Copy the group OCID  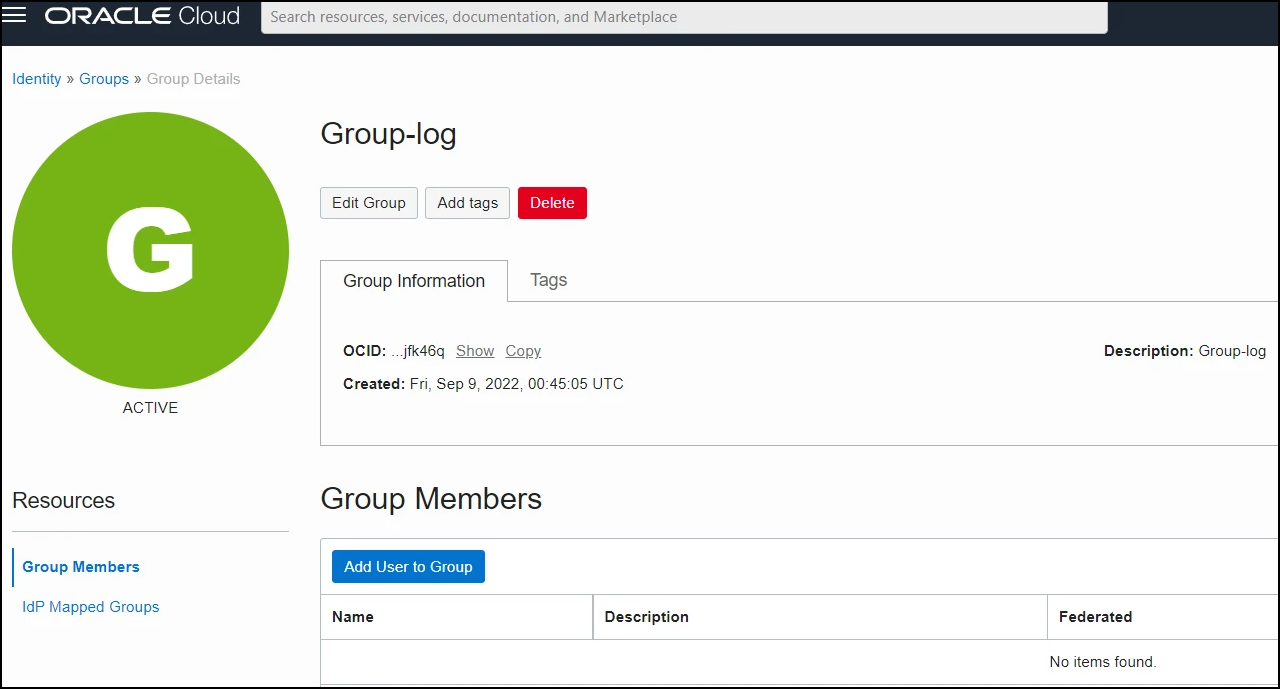[x=523, y=351]
